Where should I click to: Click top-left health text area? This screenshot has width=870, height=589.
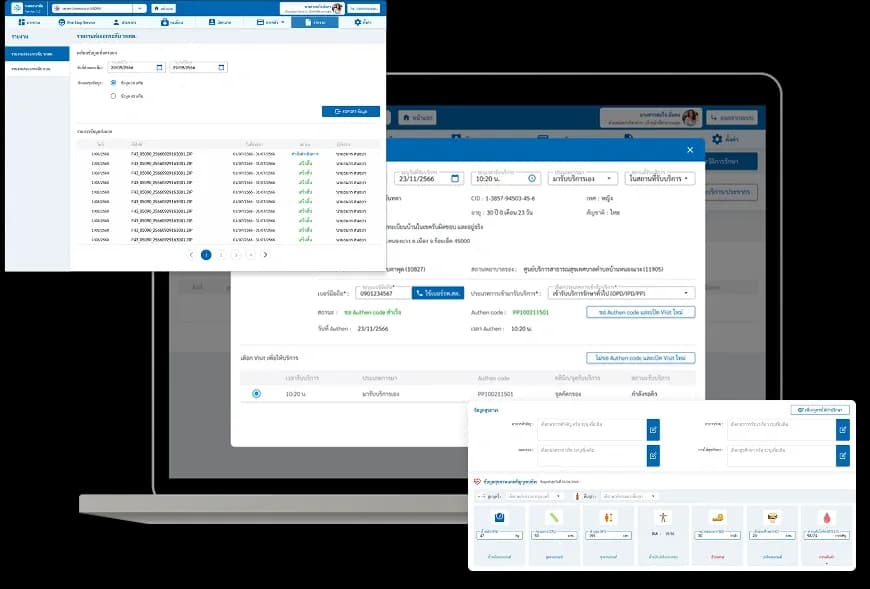pyautogui.click(x=592, y=430)
